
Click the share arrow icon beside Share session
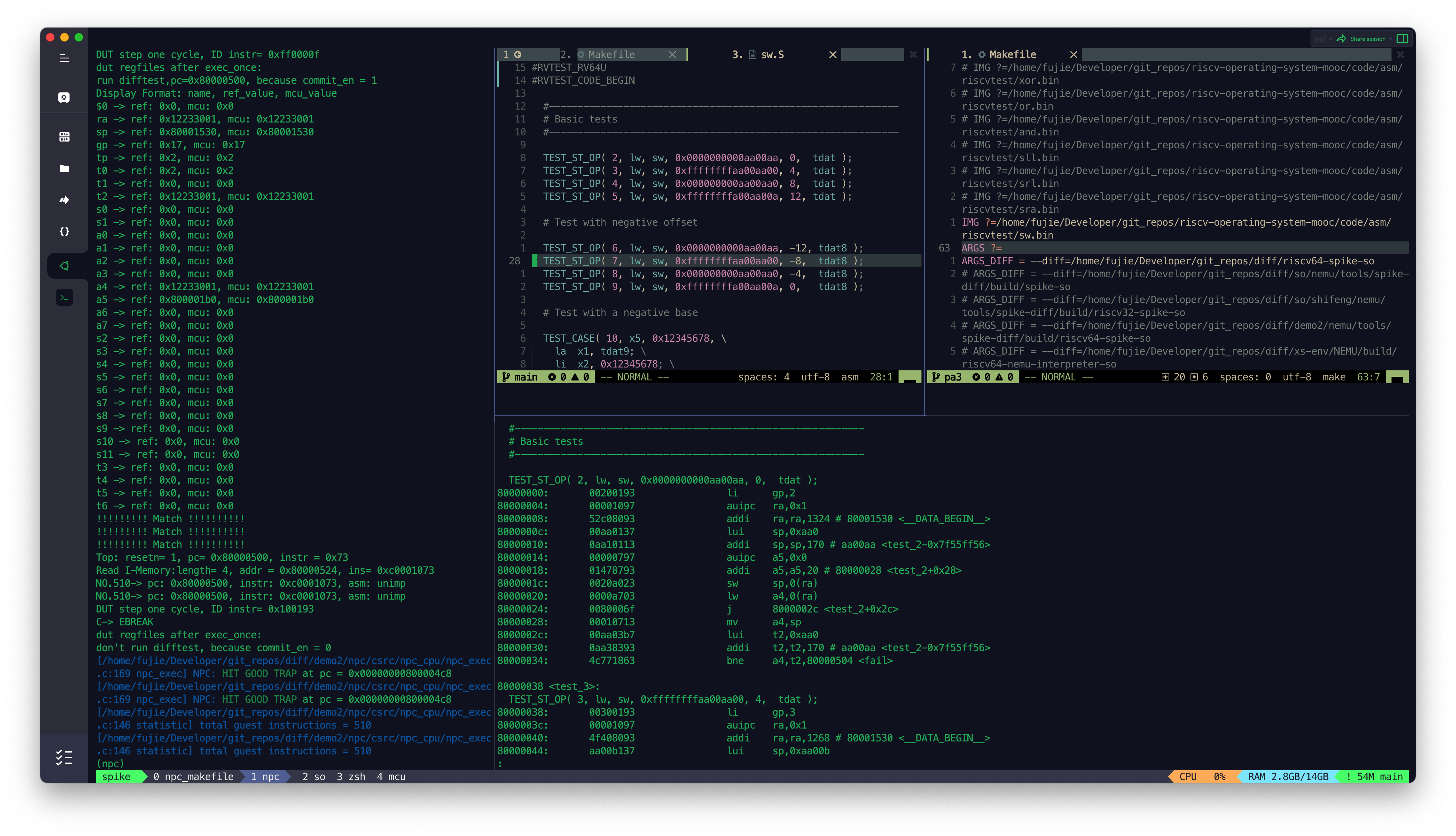(x=1341, y=39)
